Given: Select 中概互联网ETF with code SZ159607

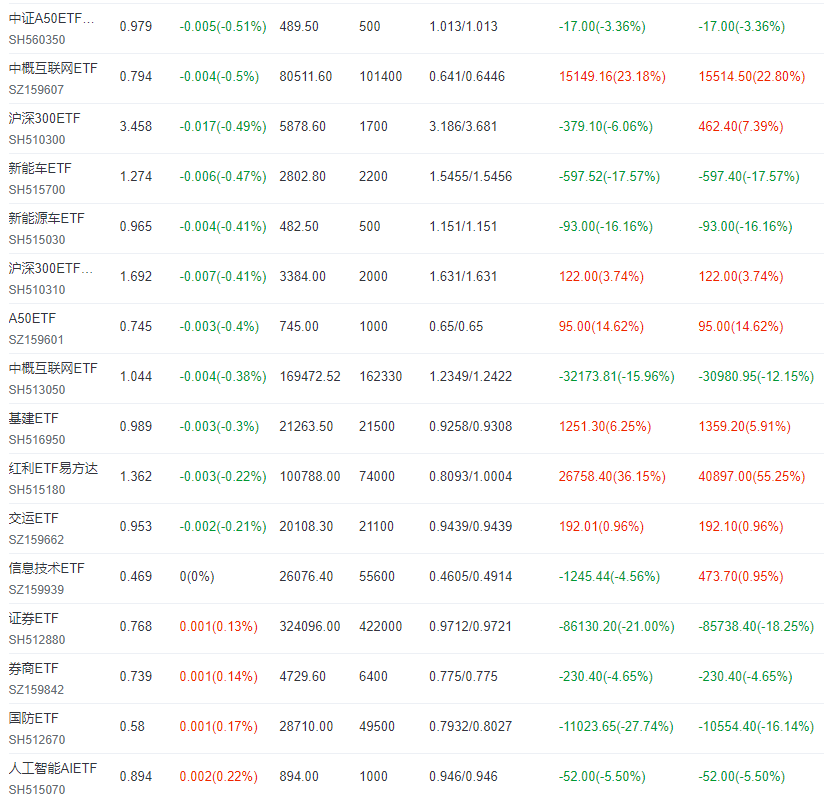Looking at the screenshot, I should click(x=53, y=68).
